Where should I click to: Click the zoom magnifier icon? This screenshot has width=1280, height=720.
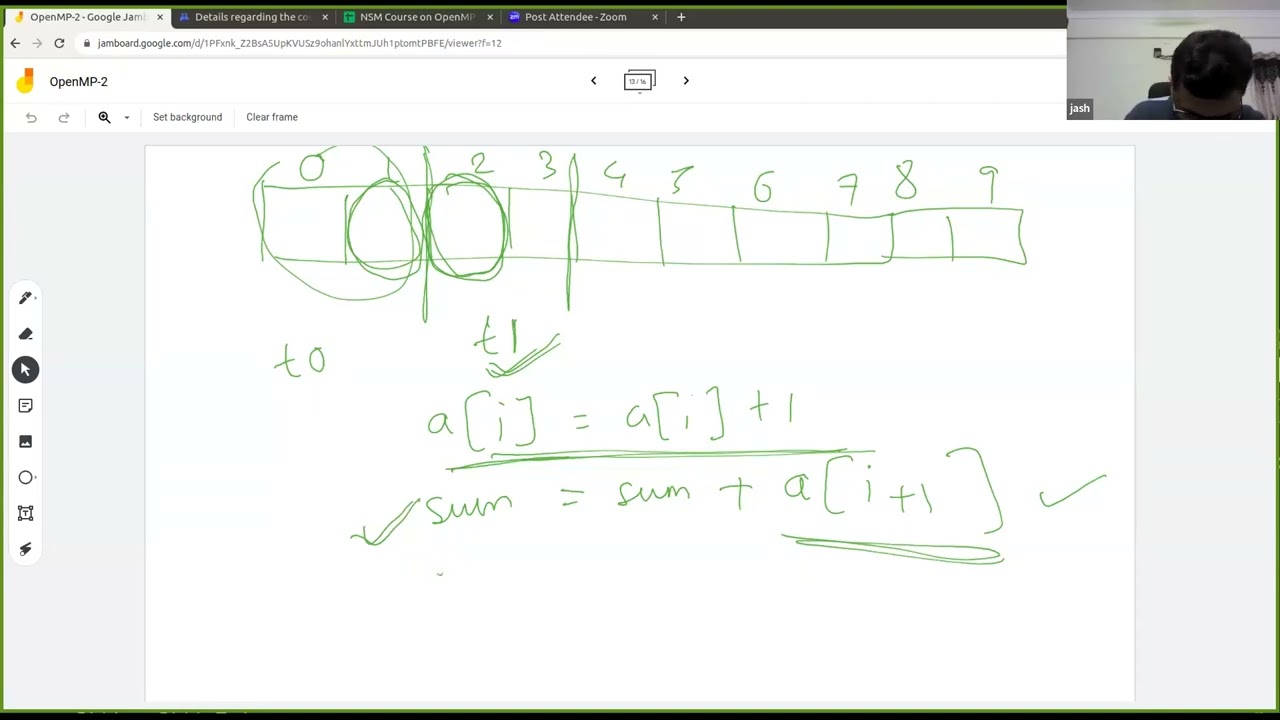(x=104, y=117)
